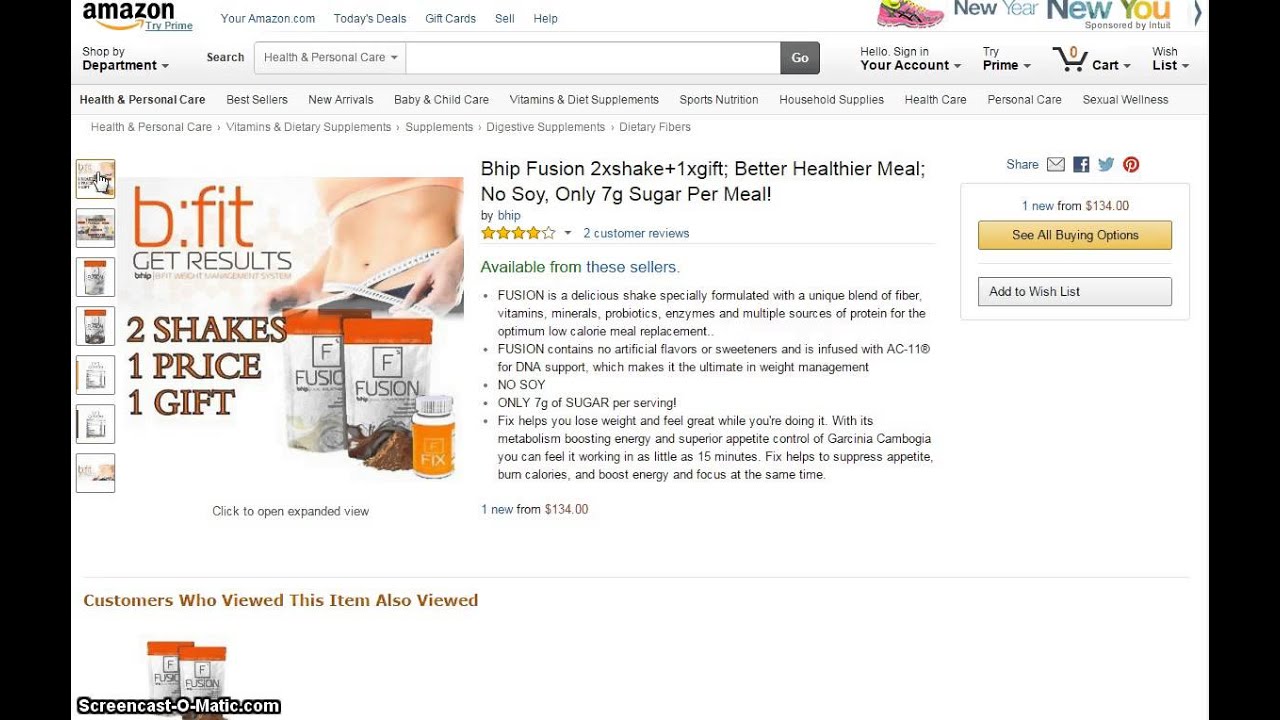
Task: Select the second product image thumbnail
Action: coord(96,228)
